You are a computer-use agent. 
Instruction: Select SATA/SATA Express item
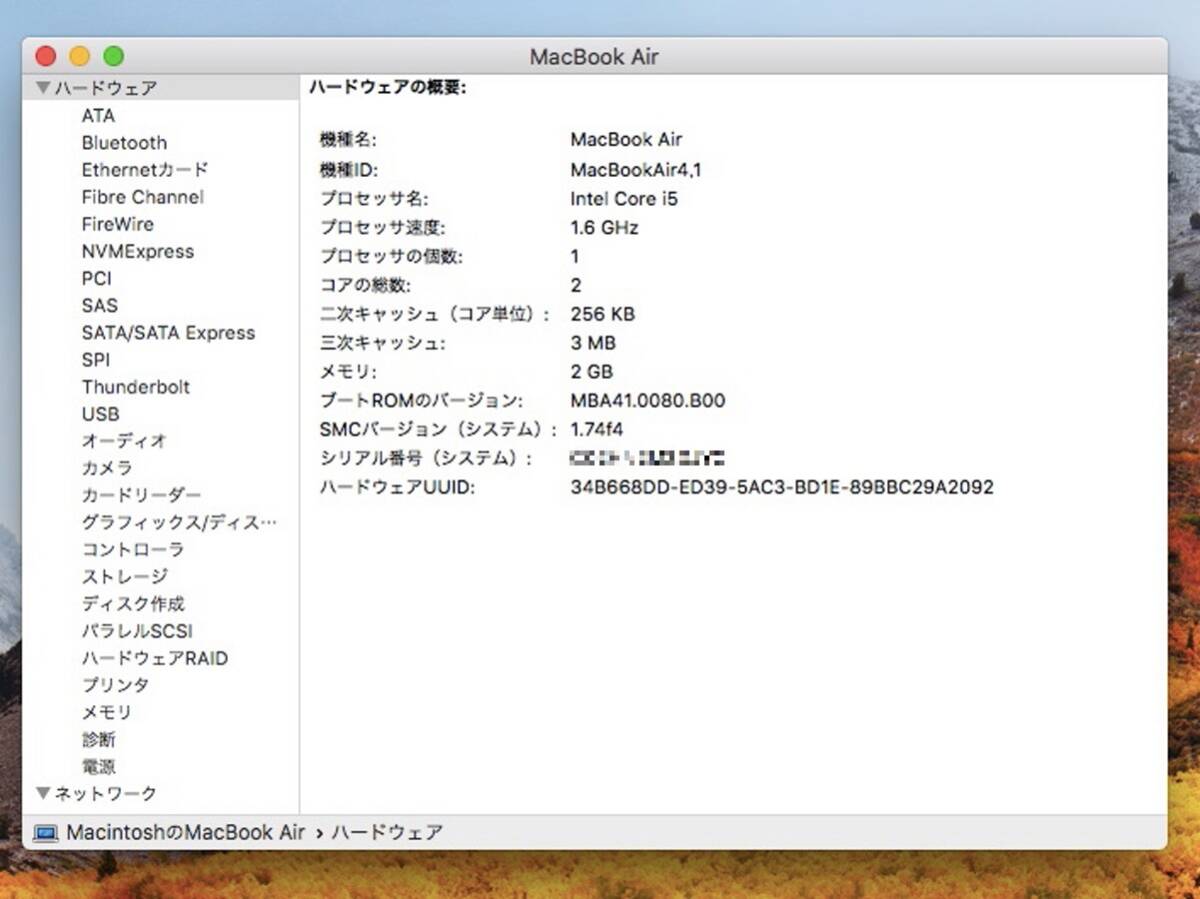(168, 333)
